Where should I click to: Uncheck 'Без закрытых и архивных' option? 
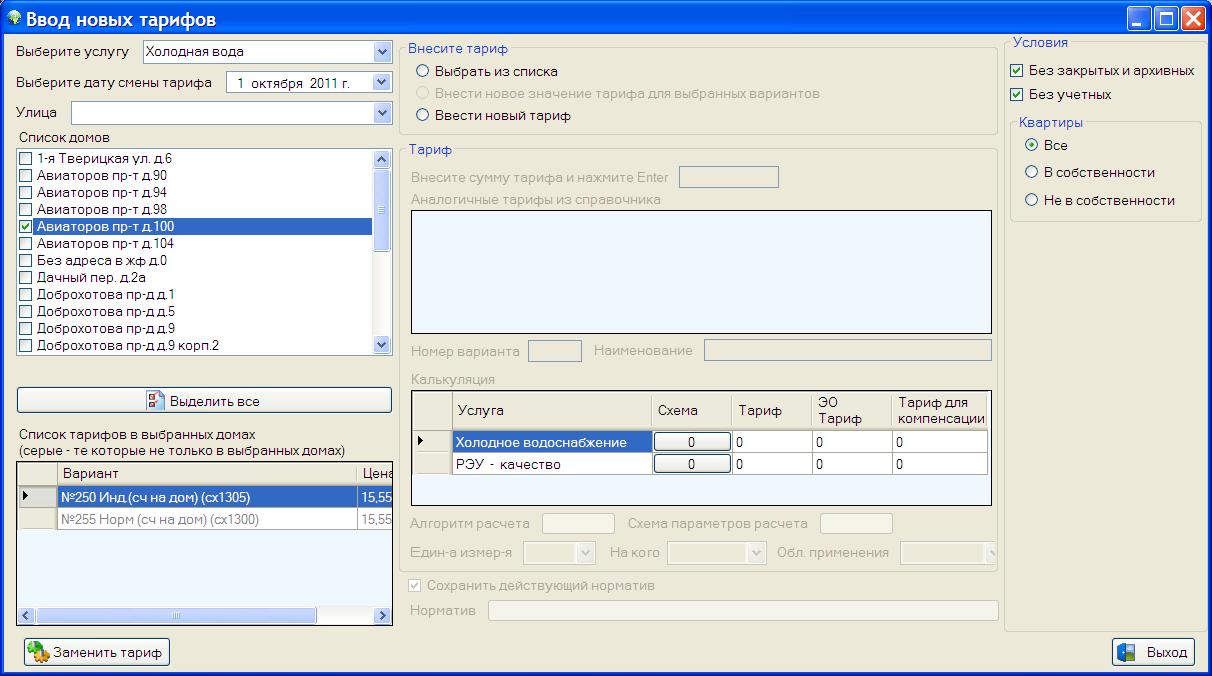coord(1017,71)
